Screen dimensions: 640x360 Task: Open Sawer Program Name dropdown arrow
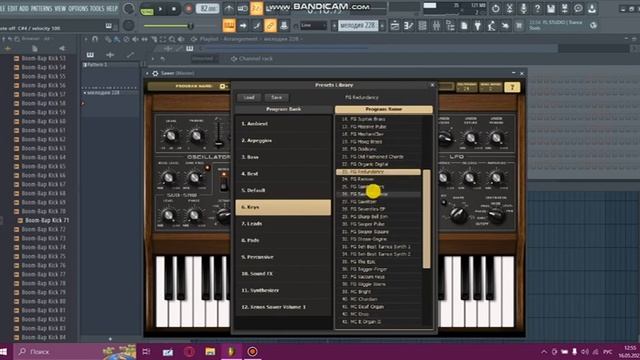coord(223,86)
